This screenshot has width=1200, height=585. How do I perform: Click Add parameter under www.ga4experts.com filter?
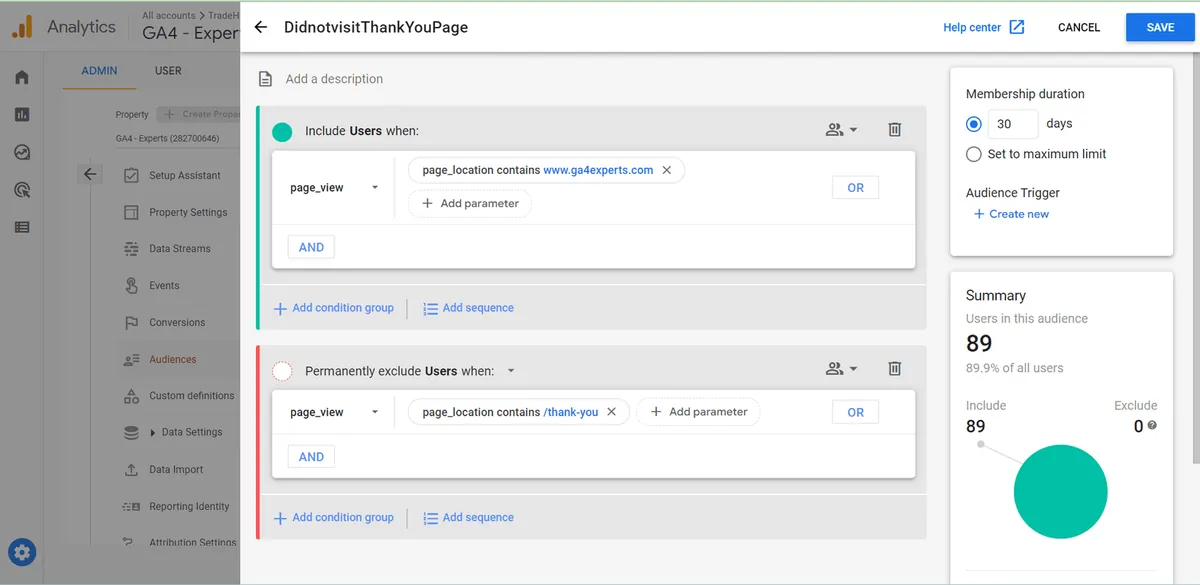470,203
